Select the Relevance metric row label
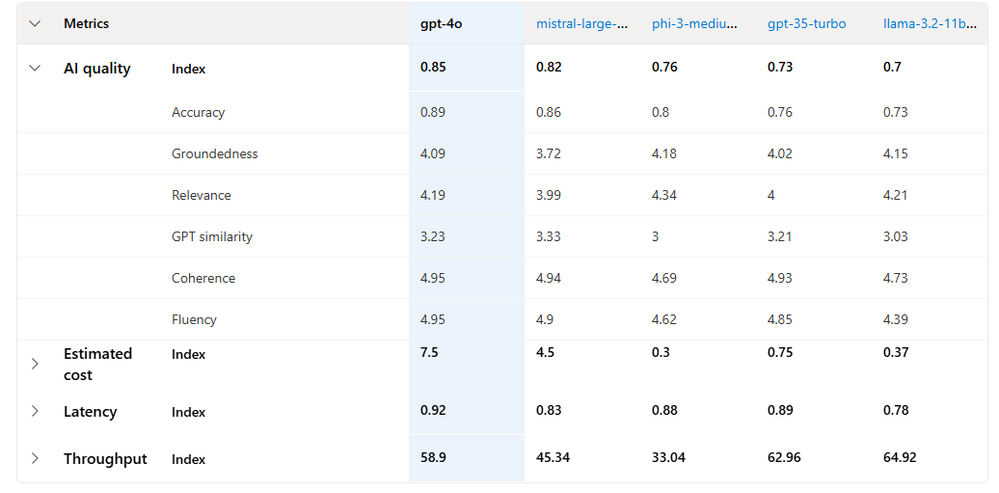Screen dimensions: 999x493 pos(201,195)
